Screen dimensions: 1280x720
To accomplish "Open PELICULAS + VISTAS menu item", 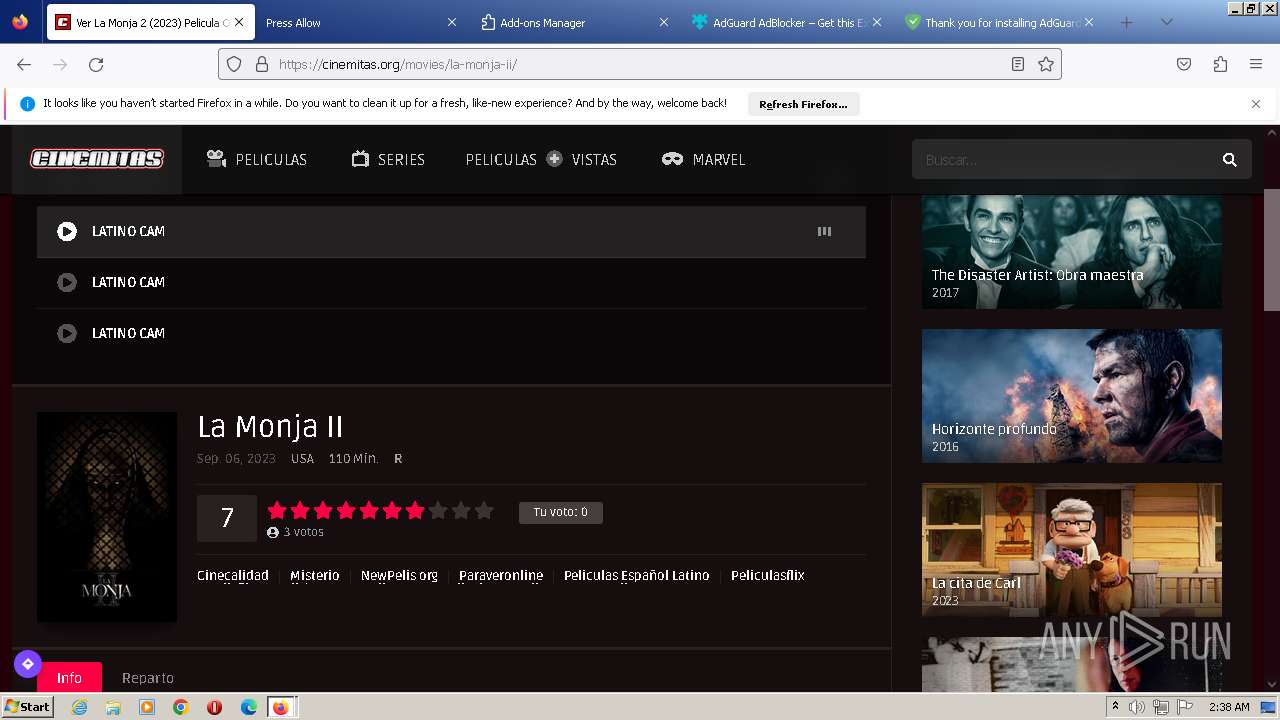I will (x=541, y=159).
